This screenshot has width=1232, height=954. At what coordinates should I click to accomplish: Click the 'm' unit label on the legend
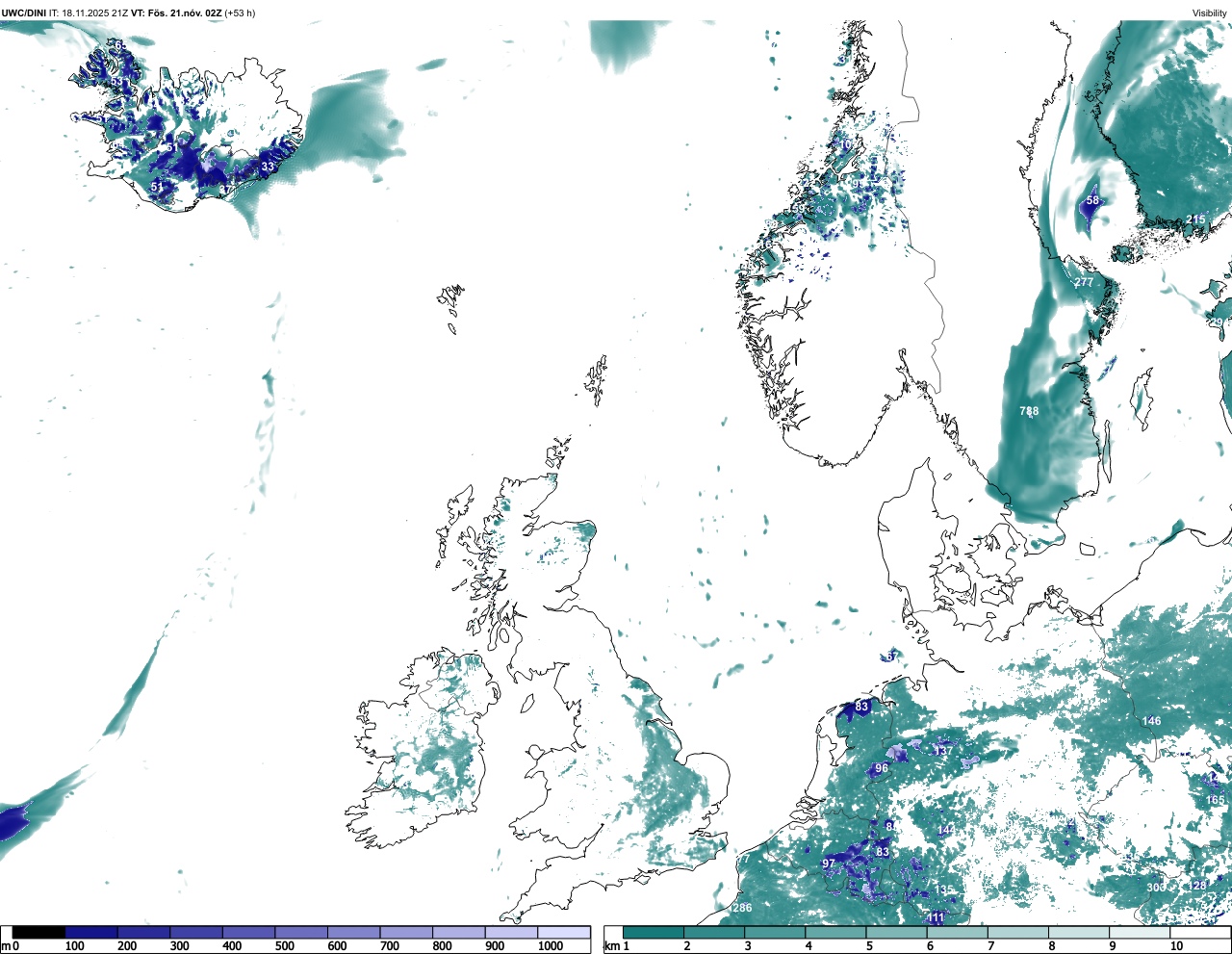pos(6,946)
